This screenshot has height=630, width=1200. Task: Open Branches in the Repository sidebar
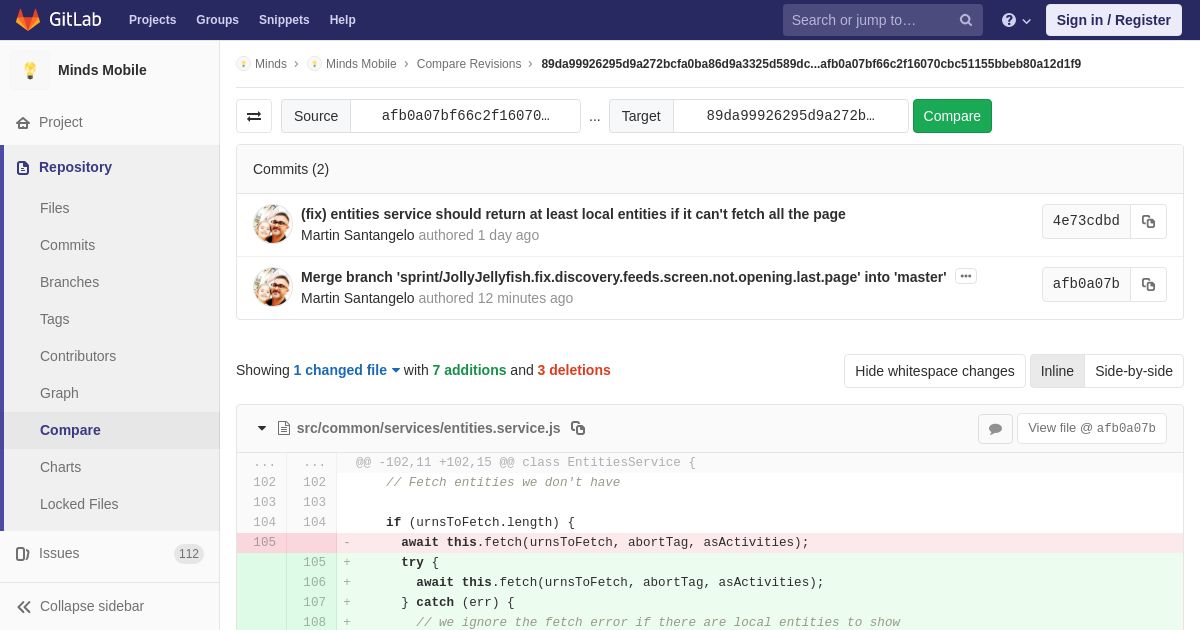(69, 282)
